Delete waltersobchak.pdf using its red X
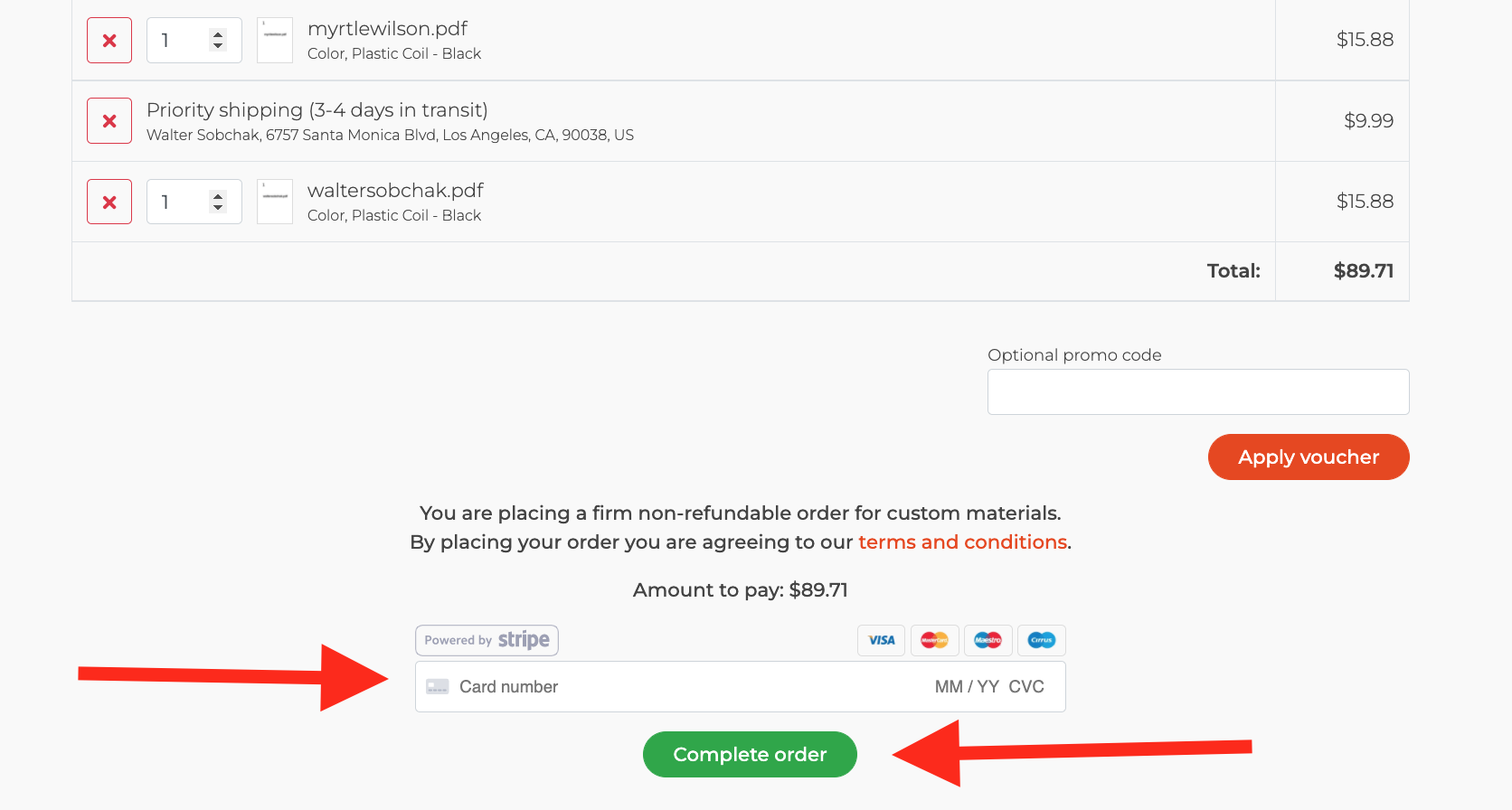This screenshot has height=810, width=1512. 109,202
